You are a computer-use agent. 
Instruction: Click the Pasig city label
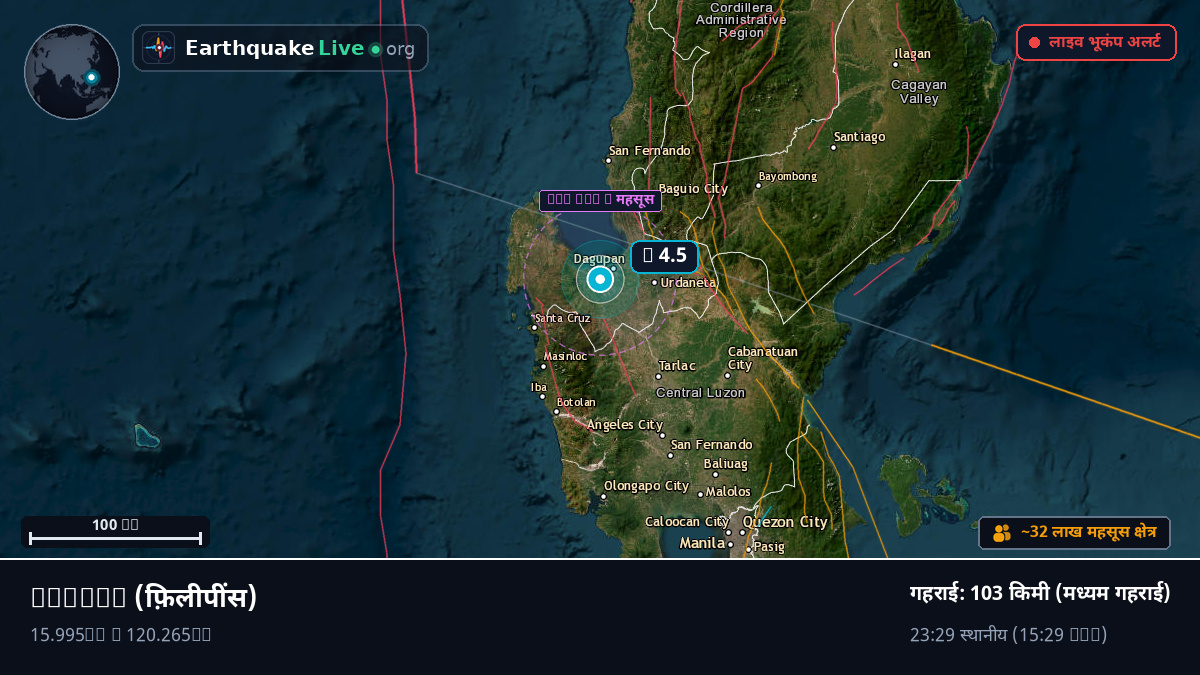coord(770,547)
